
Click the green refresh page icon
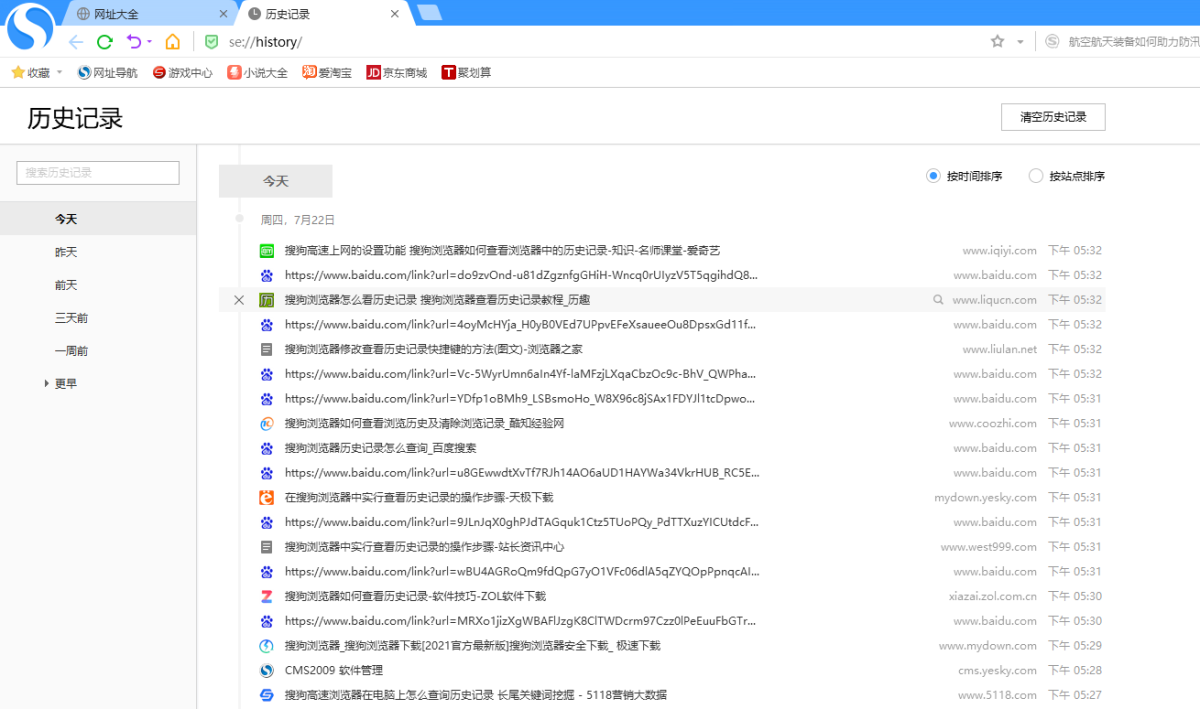click(x=104, y=42)
